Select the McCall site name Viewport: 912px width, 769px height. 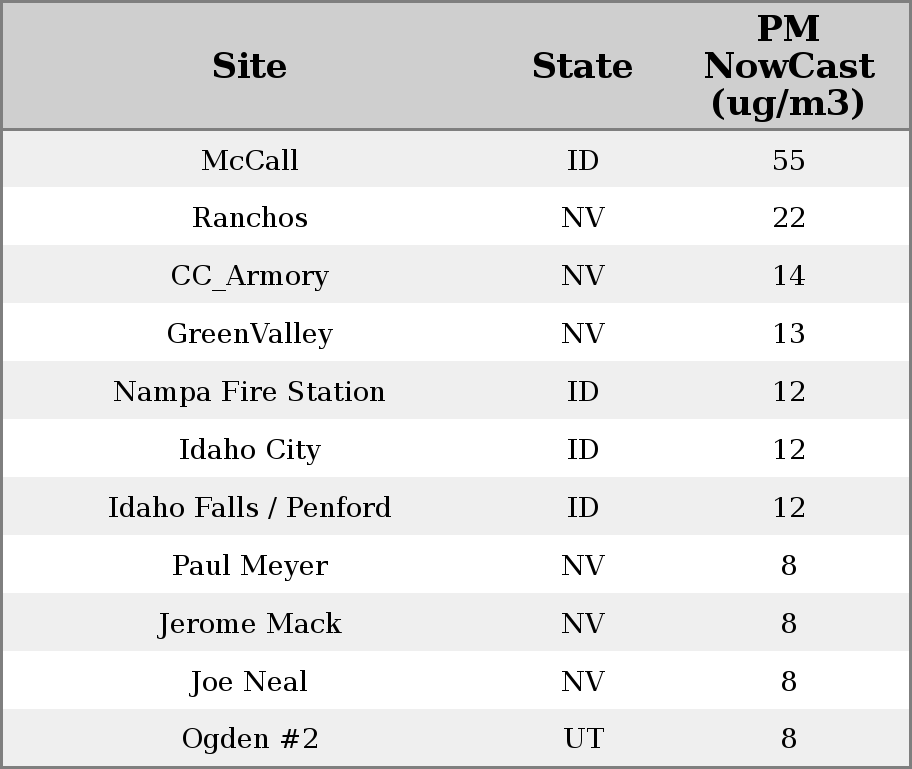pos(249,160)
